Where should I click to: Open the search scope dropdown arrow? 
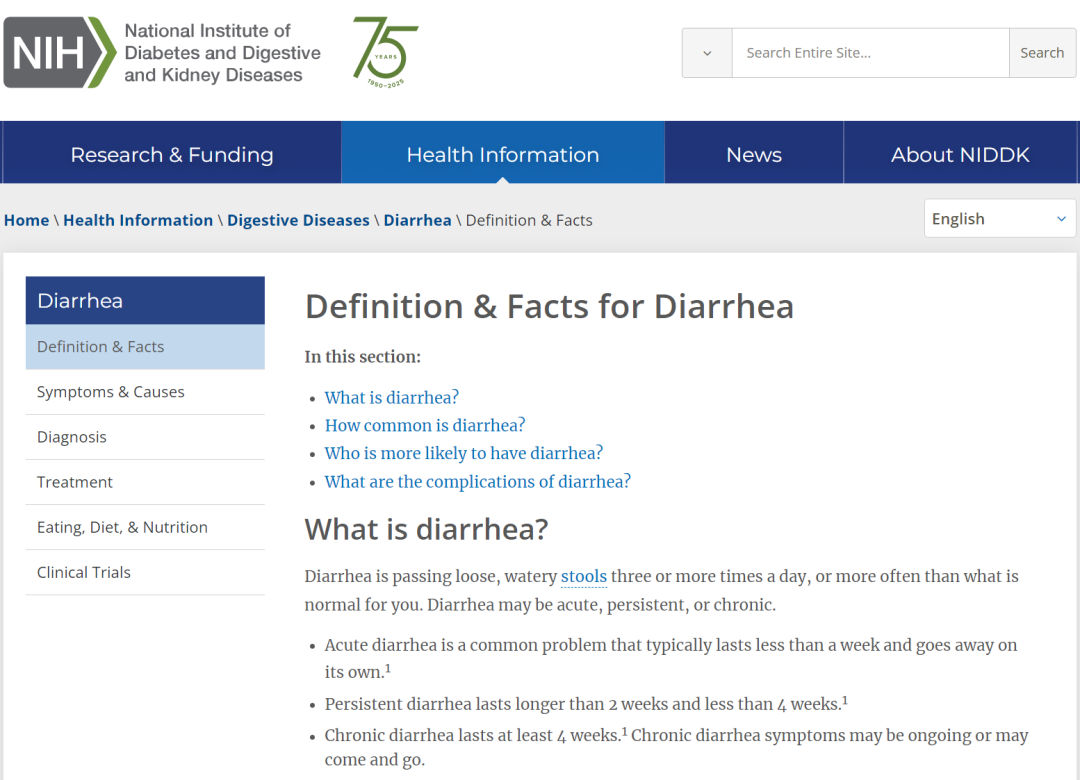pyautogui.click(x=707, y=53)
